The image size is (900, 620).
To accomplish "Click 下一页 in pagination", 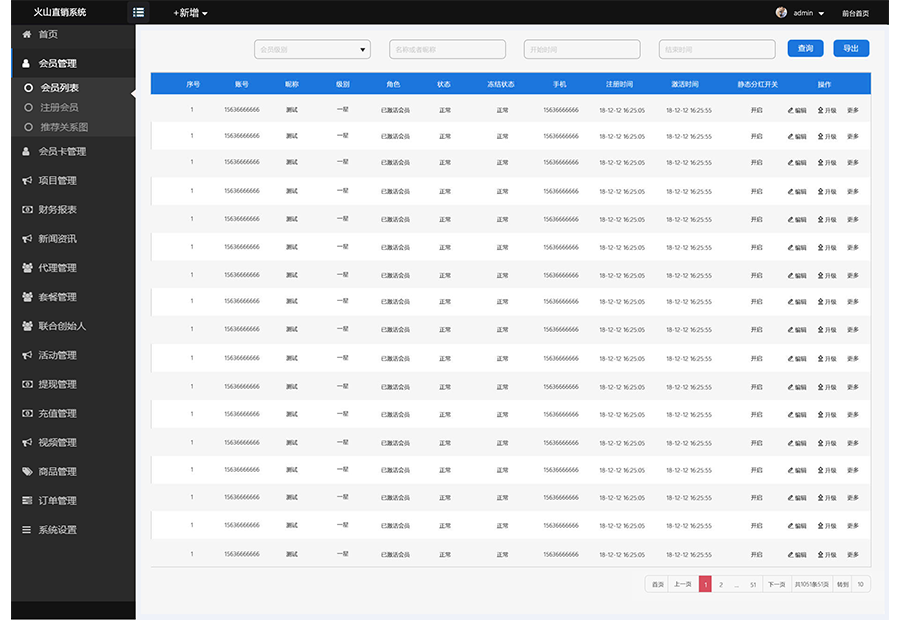I will (x=777, y=584).
